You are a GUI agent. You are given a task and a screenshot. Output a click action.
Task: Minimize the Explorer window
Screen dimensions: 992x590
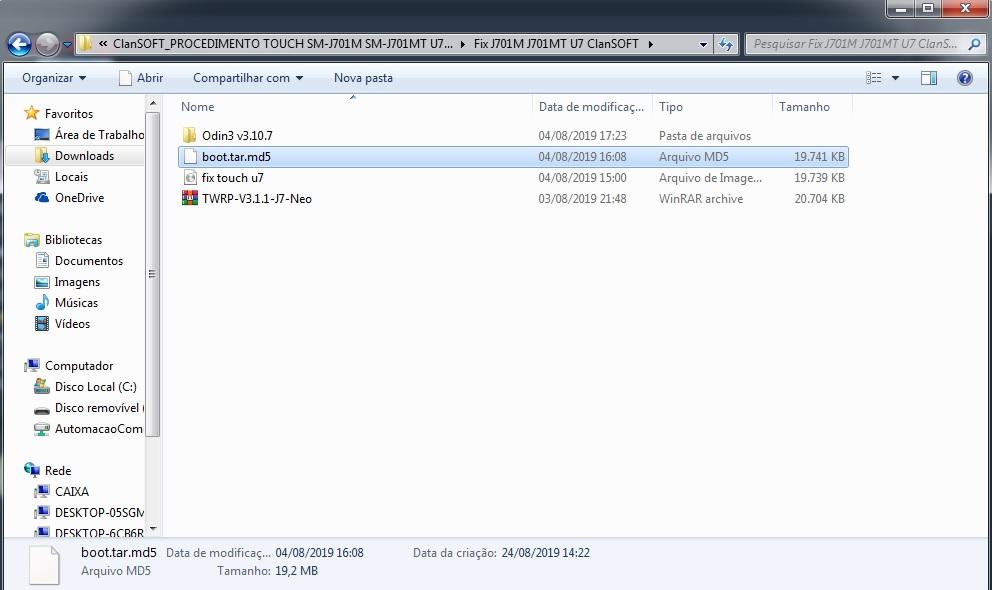pyautogui.click(x=900, y=9)
